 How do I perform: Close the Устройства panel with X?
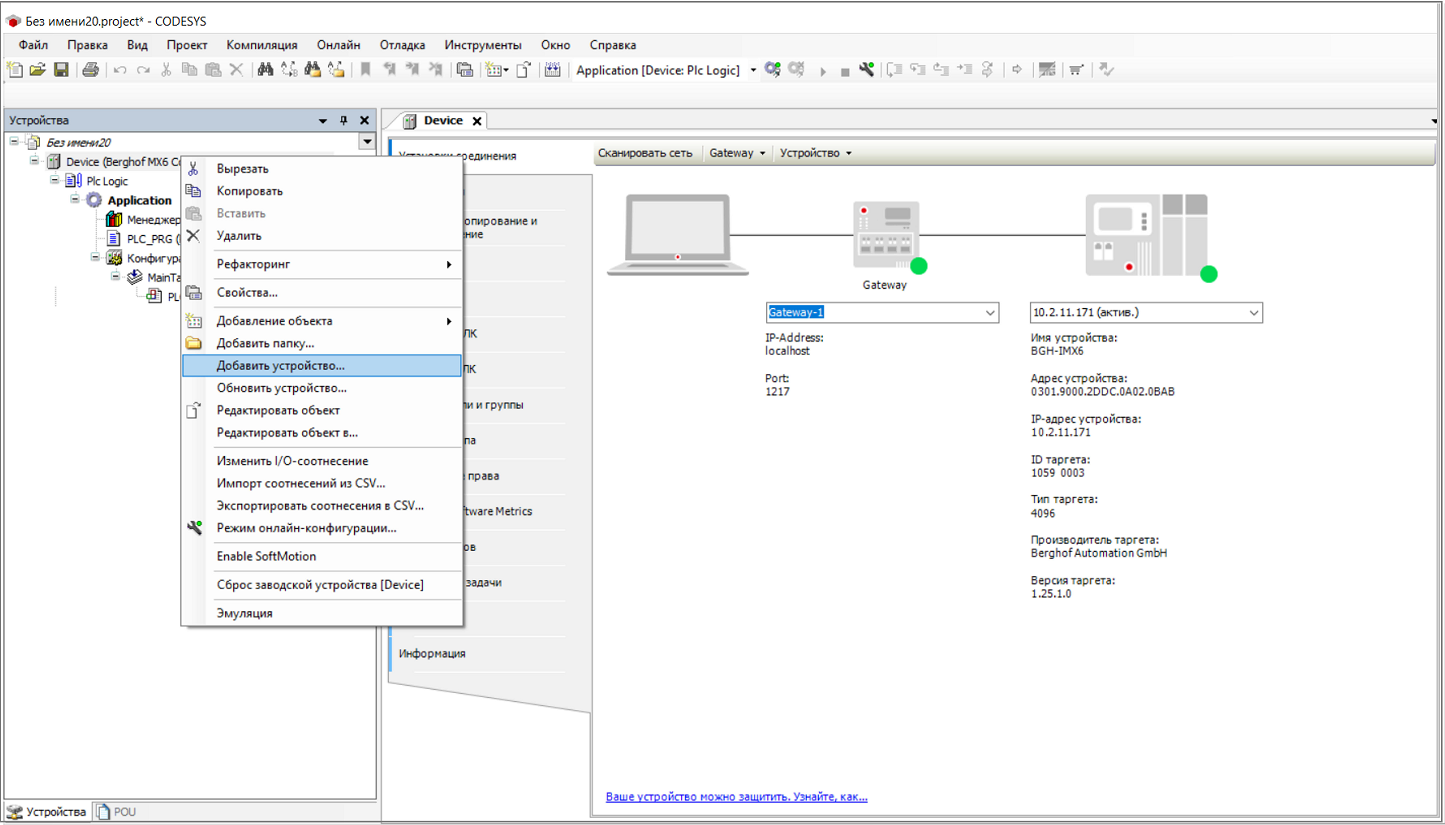pyautogui.click(x=364, y=120)
